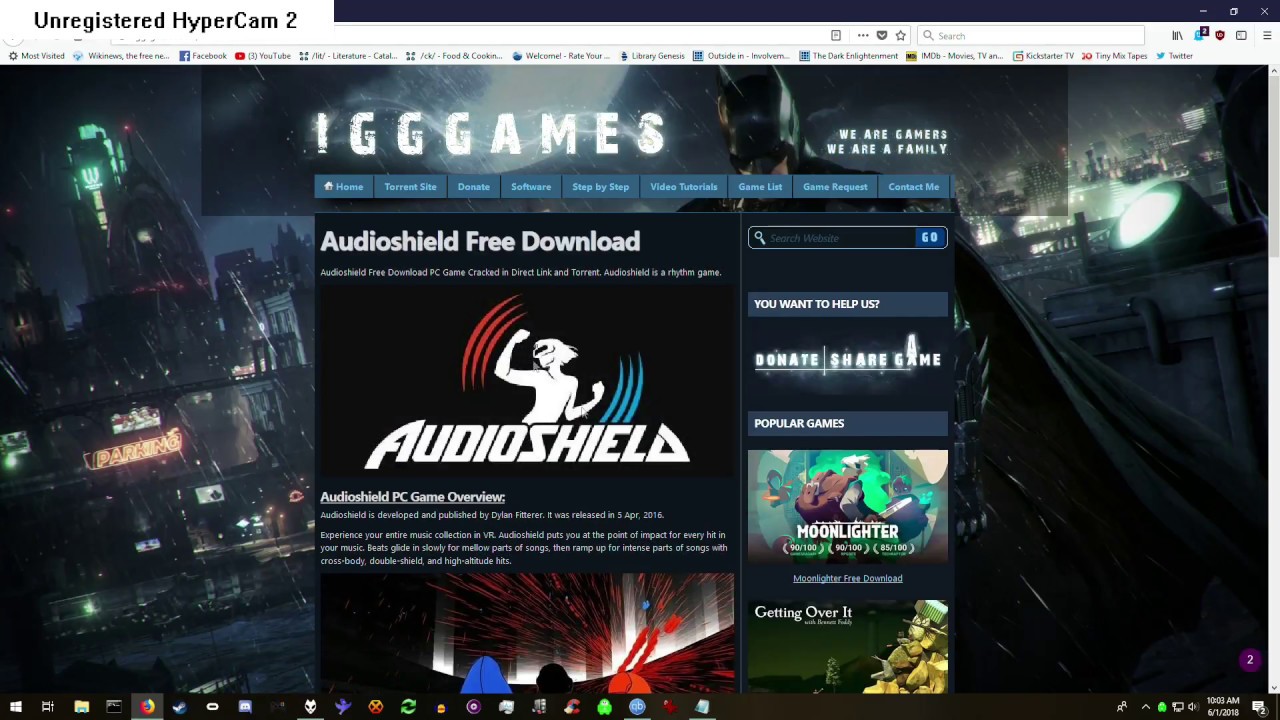Open the Facebook bookmark

tap(203, 56)
